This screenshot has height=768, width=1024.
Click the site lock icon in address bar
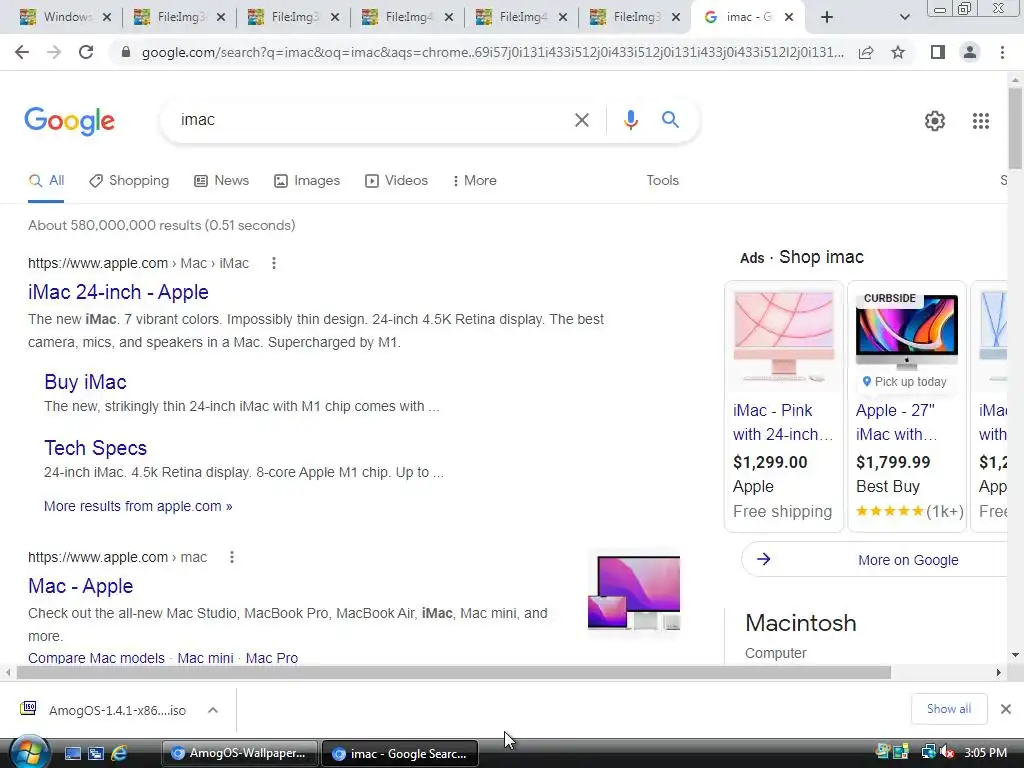coord(125,52)
